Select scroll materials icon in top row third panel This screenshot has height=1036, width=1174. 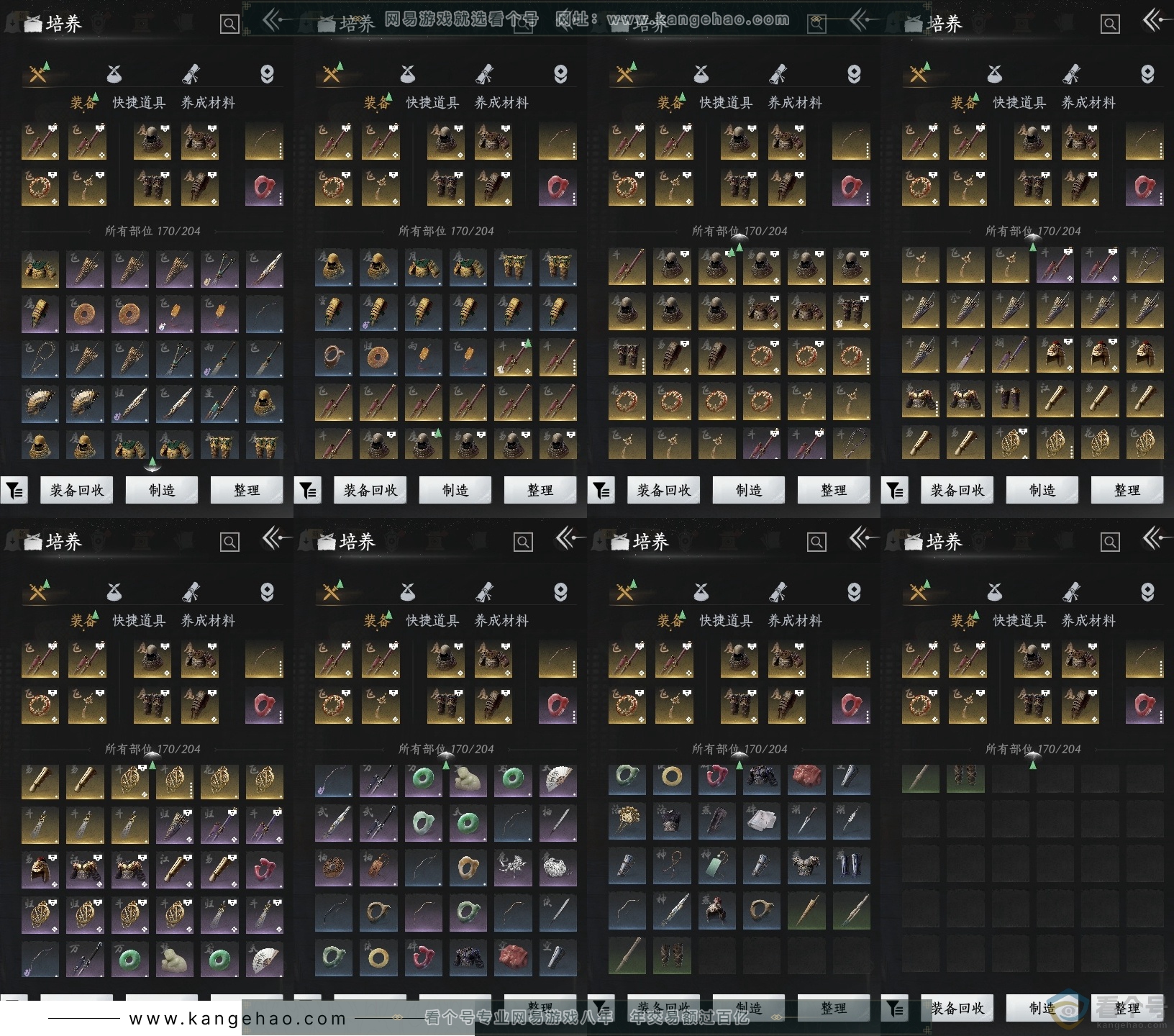click(x=778, y=73)
